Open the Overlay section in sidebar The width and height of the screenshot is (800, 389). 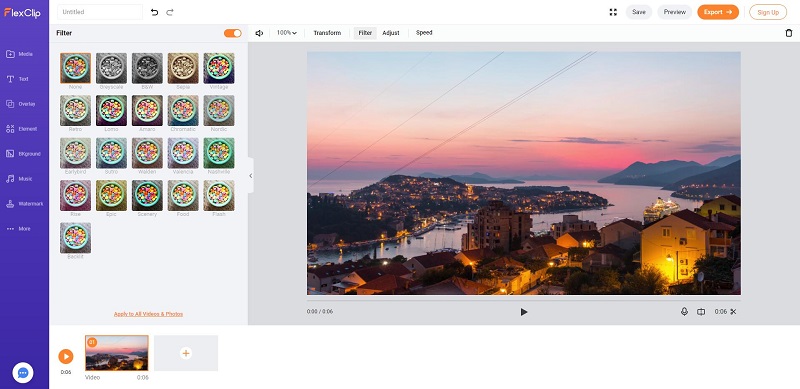[20, 104]
